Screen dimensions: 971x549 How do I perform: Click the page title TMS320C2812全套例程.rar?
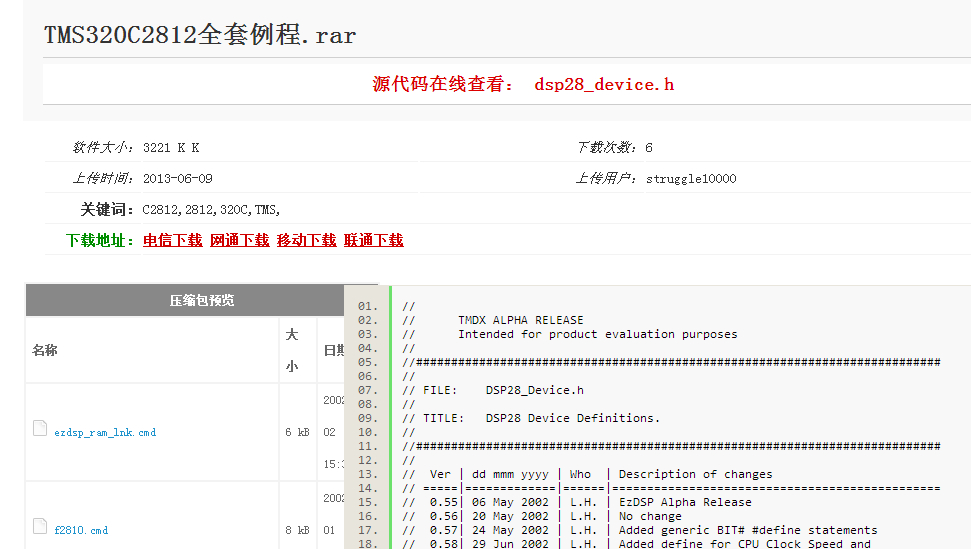point(200,35)
